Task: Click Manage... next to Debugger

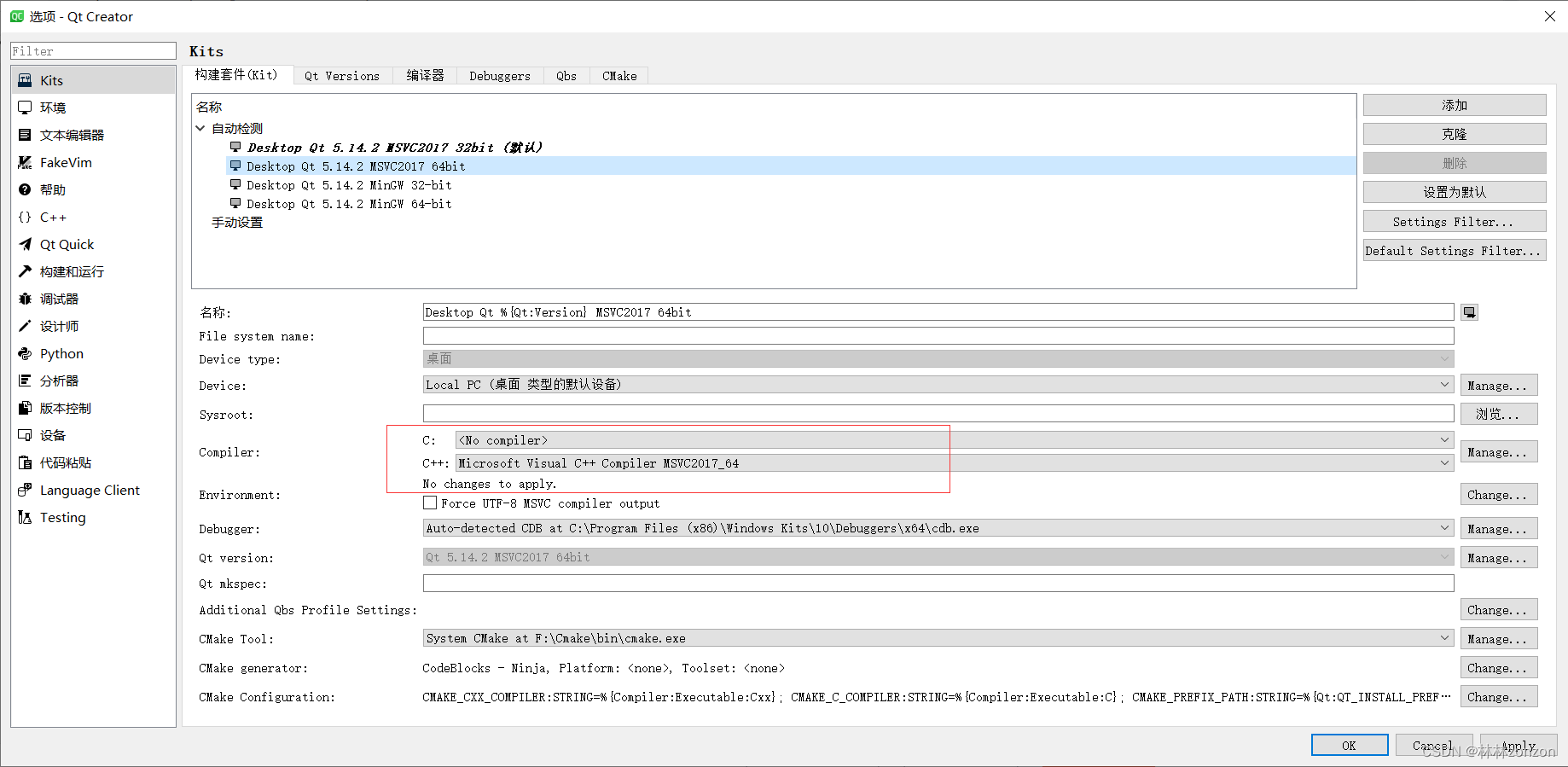Action: tap(1499, 529)
